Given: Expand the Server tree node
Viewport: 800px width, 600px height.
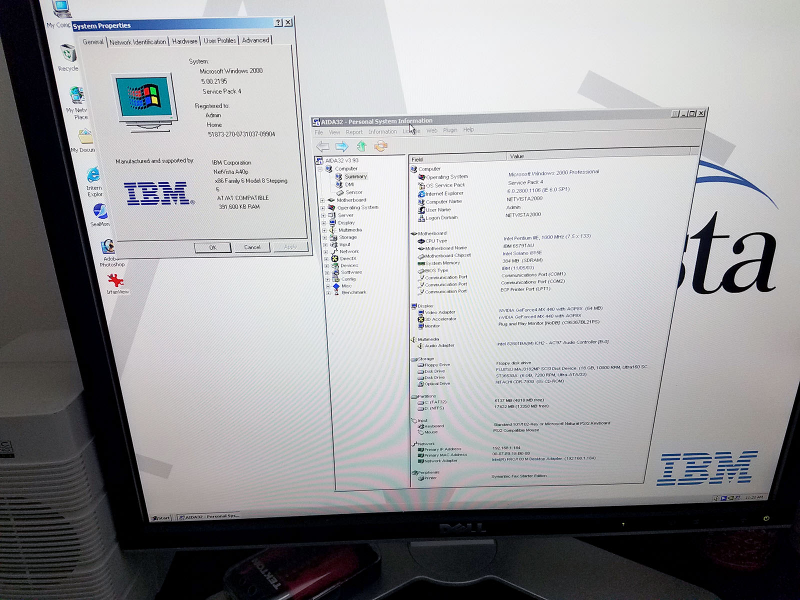Looking at the screenshot, I should point(323,216).
